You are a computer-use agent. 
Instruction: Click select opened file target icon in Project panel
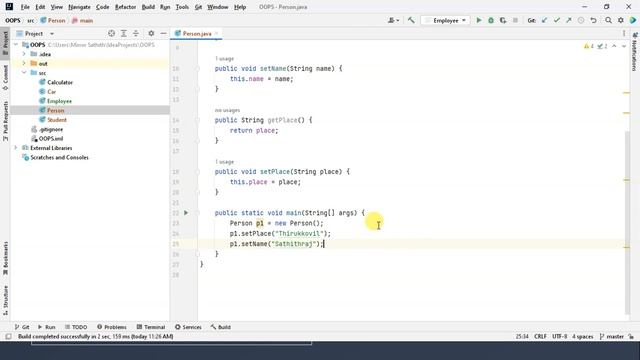pos(111,33)
